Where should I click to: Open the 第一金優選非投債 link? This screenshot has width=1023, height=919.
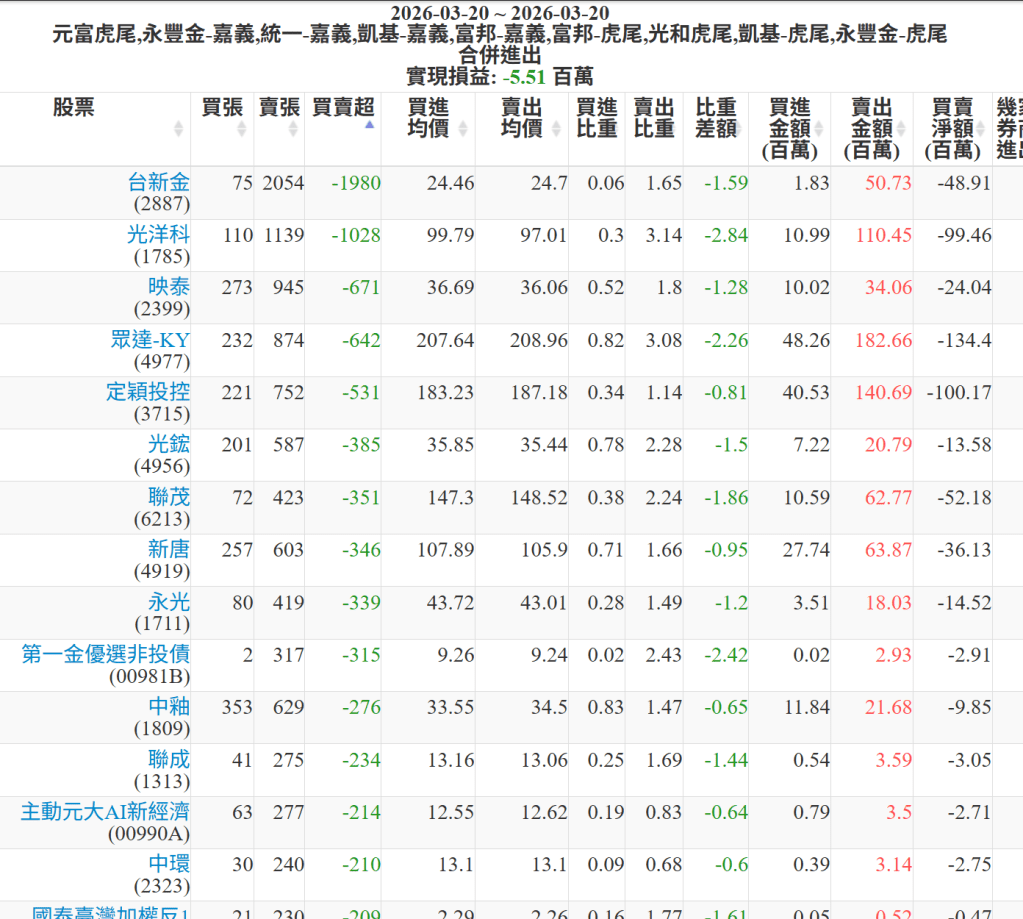pyautogui.click(x=106, y=654)
